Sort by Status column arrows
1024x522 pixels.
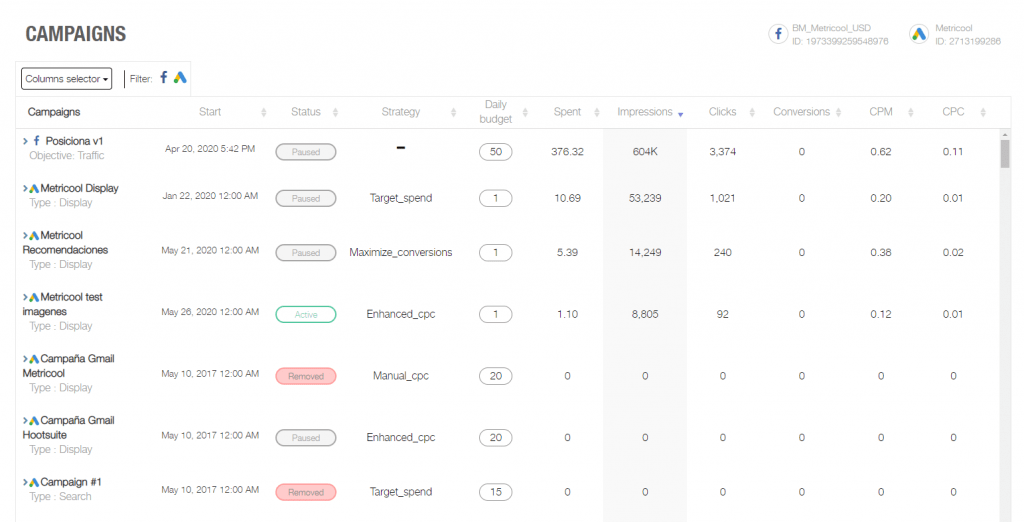pyautogui.click(x=335, y=112)
